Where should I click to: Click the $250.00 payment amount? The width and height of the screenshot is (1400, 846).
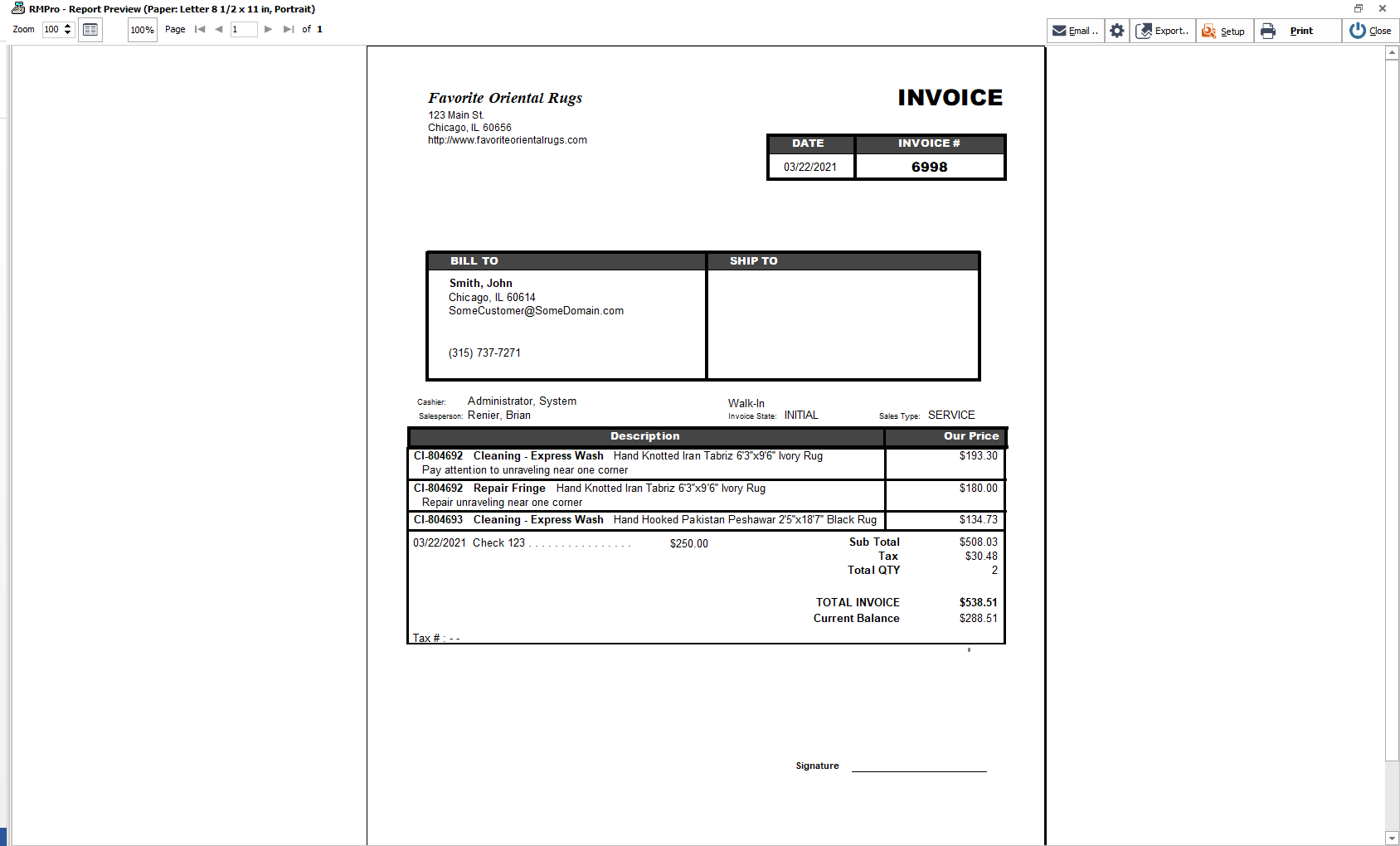coord(688,543)
